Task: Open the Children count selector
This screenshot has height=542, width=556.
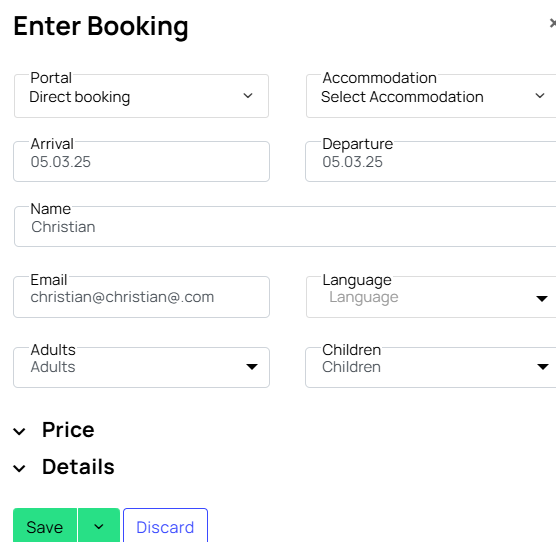Action: click(x=431, y=367)
